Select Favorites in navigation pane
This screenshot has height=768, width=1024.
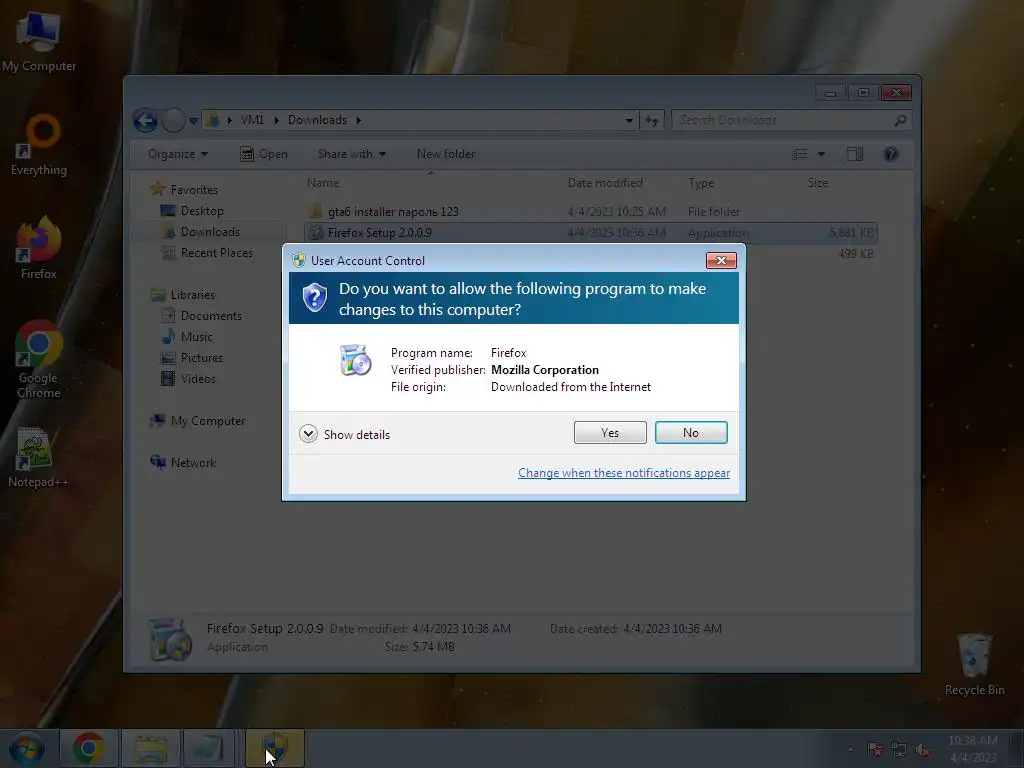tap(194, 189)
